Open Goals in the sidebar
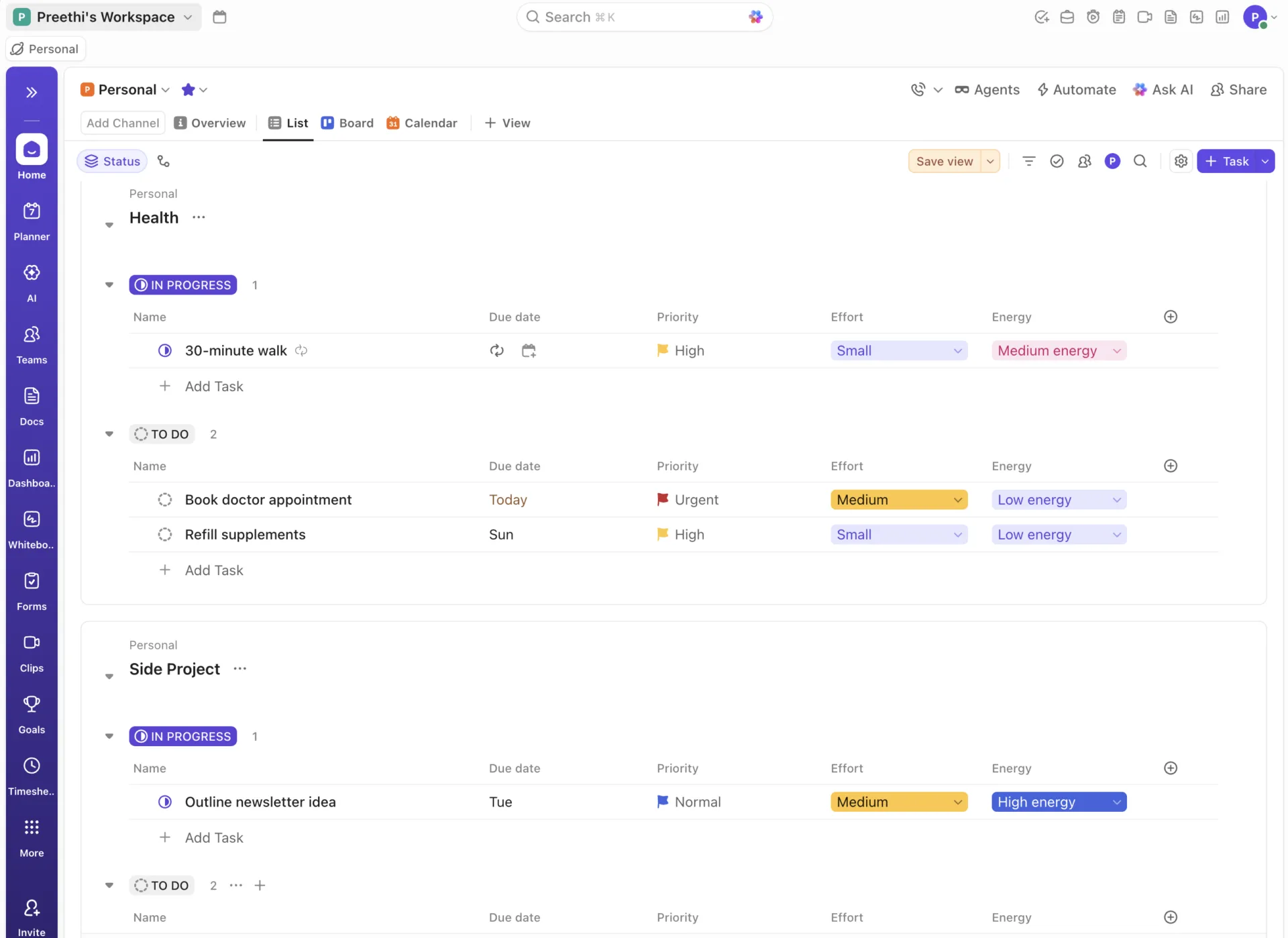1288x938 pixels. point(32,715)
